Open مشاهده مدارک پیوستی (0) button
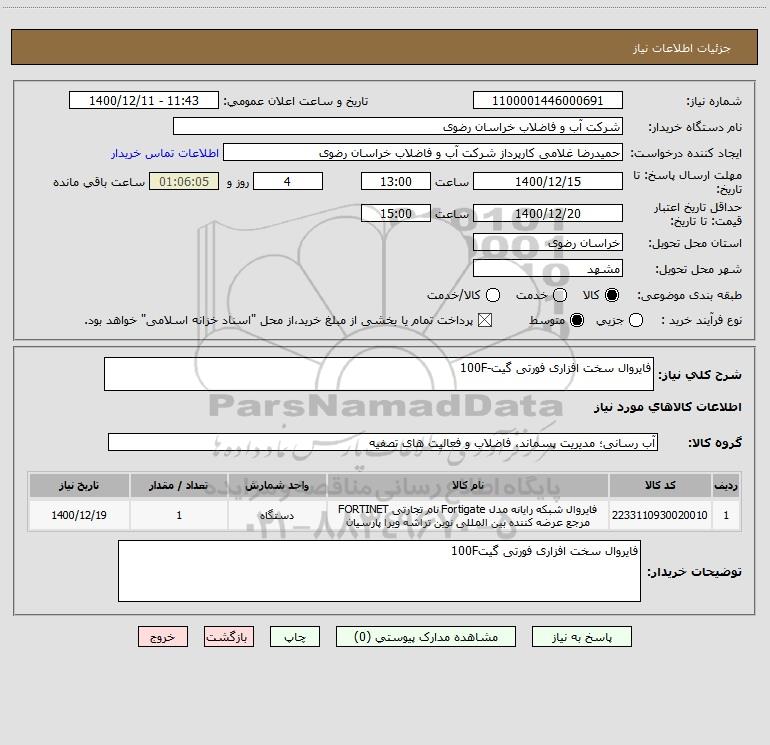The image size is (770, 745). point(426,636)
